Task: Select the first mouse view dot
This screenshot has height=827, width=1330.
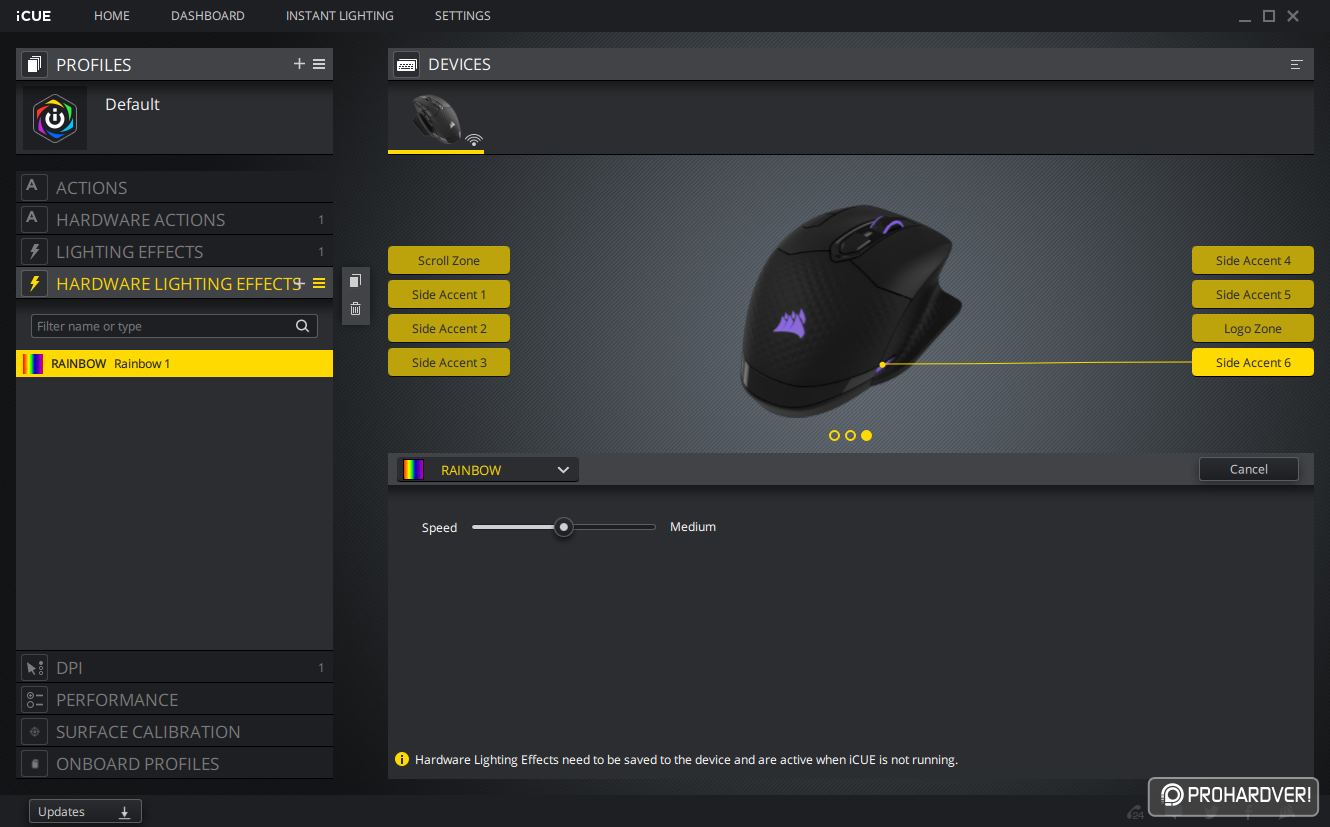Action: [834, 435]
